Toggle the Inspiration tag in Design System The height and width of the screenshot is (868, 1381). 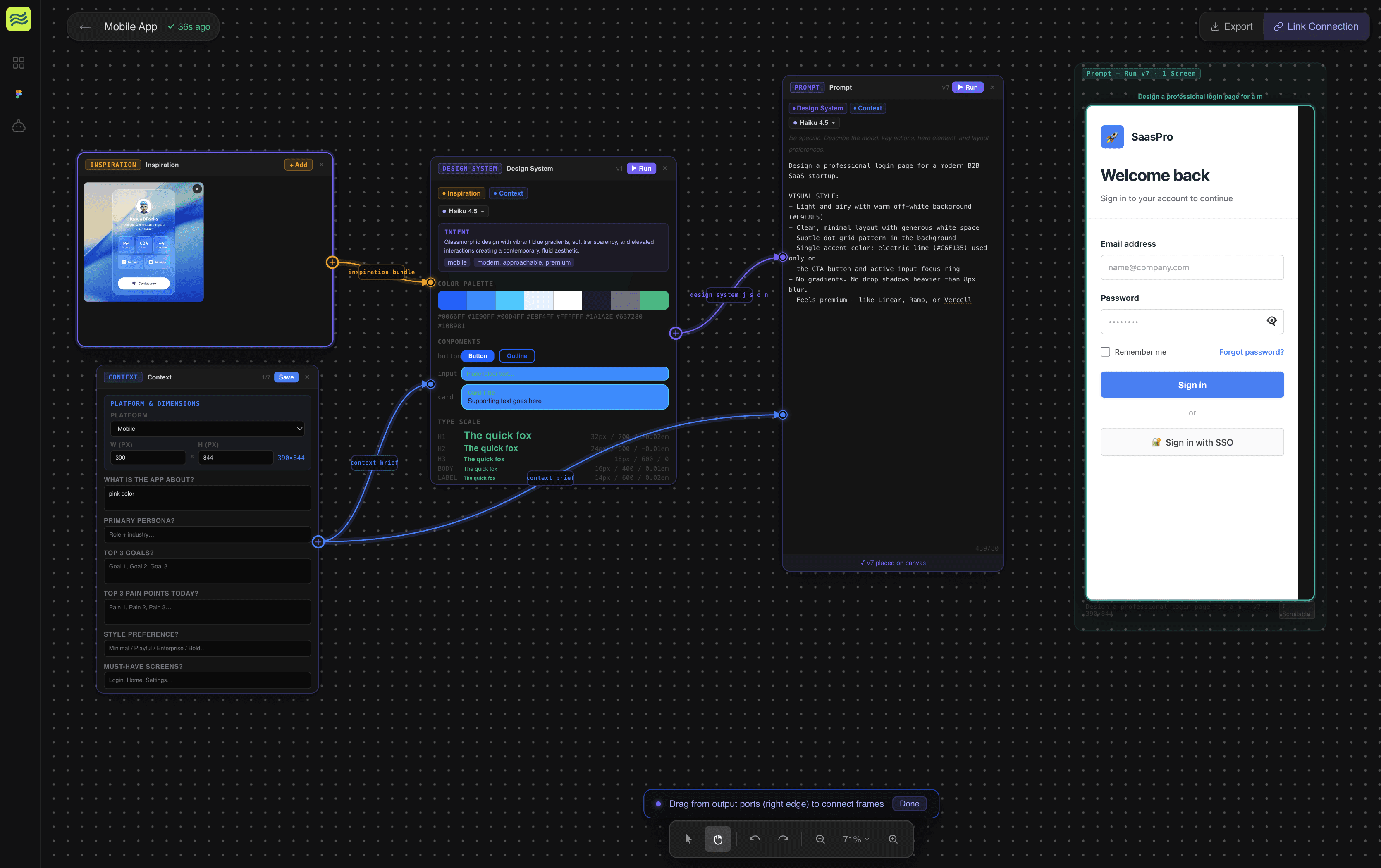(461, 193)
